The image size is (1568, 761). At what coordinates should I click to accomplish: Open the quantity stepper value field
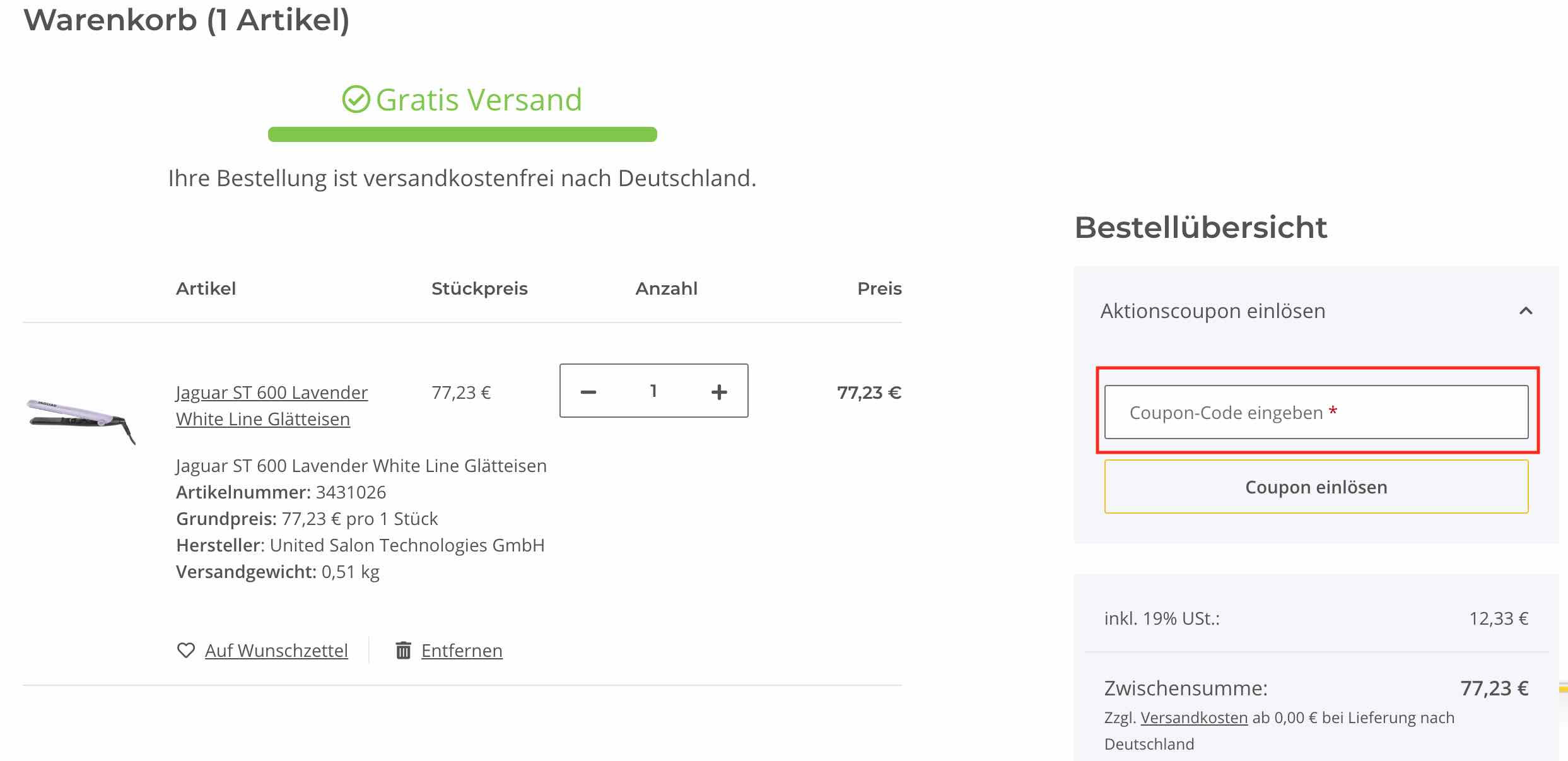tap(653, 391)
